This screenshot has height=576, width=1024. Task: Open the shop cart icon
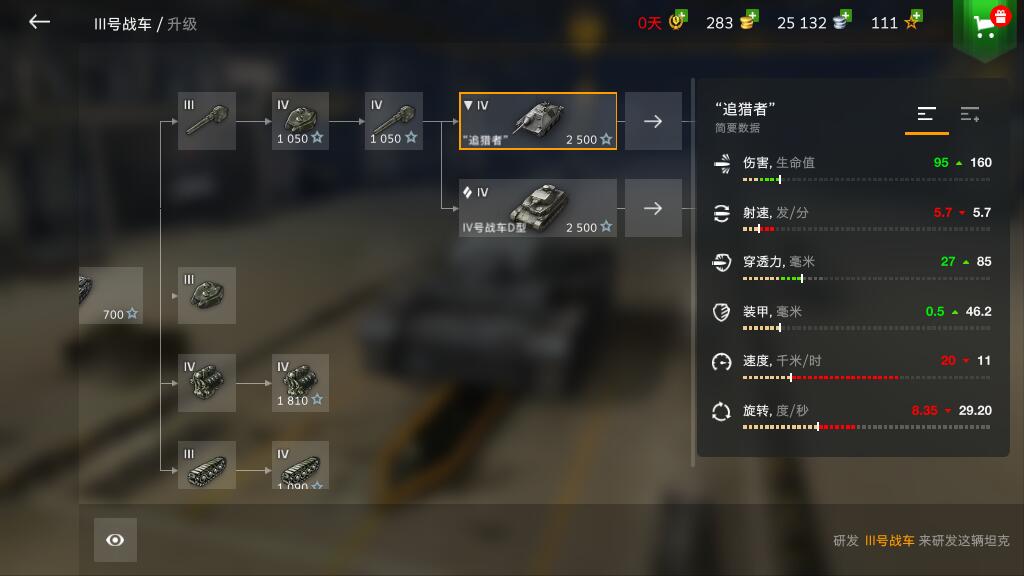click(985, 26)
